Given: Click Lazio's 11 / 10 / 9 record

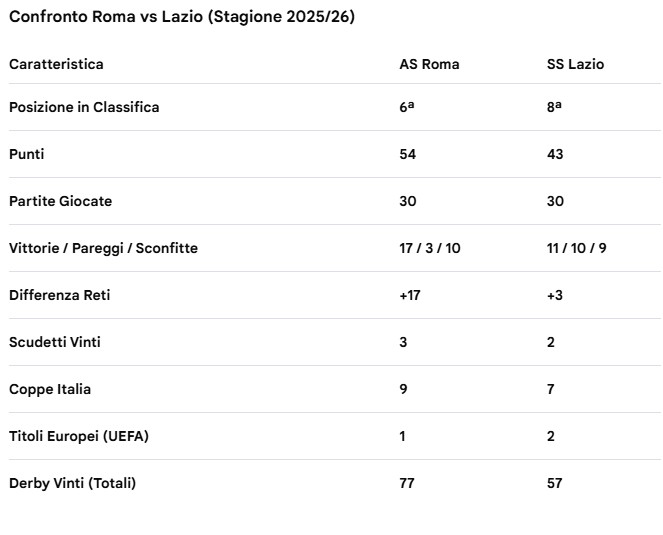Looking at the screenshot, I should 576,248.
